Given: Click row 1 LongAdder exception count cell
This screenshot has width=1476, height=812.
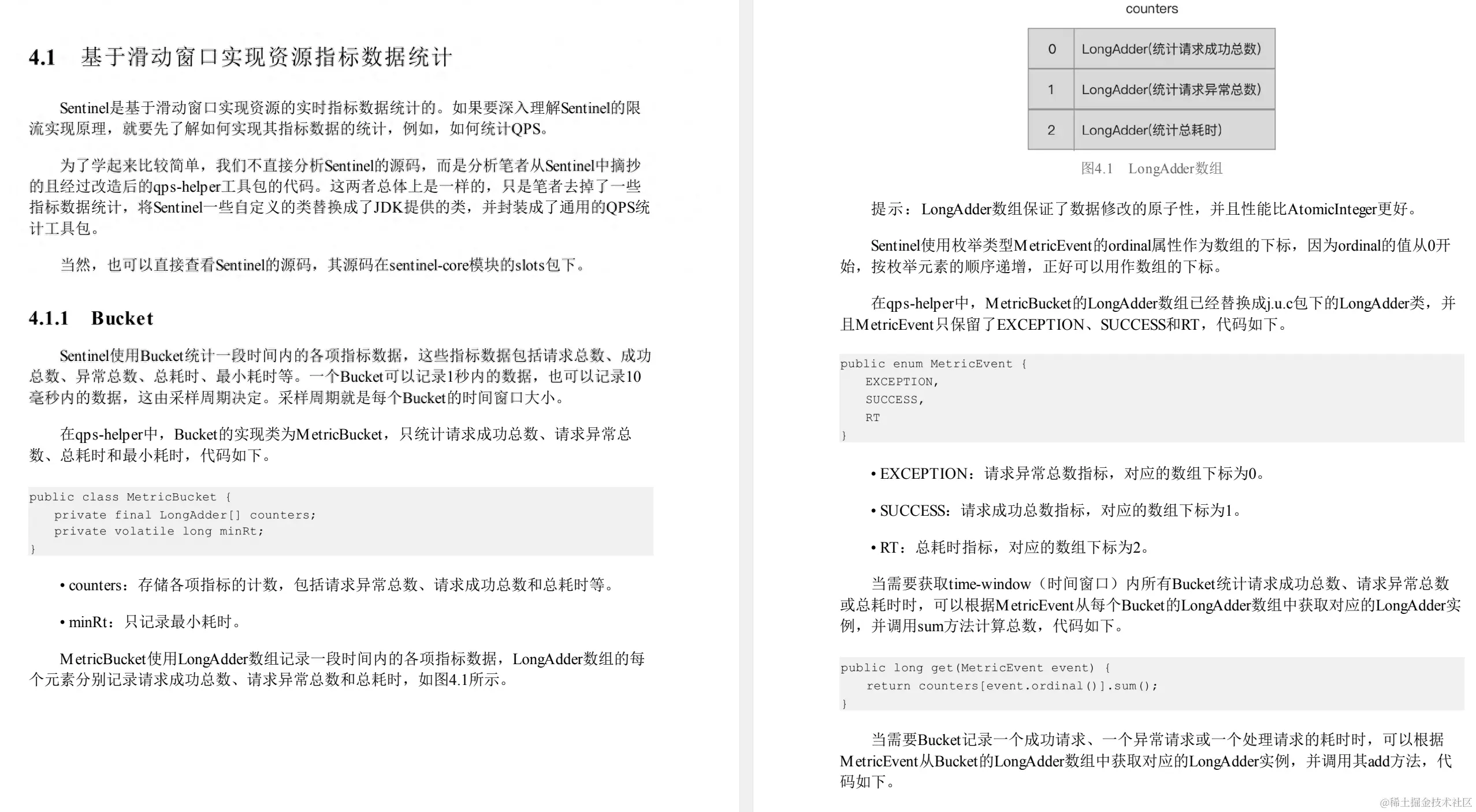Looking at the screenshot, I should [1171, 90].
